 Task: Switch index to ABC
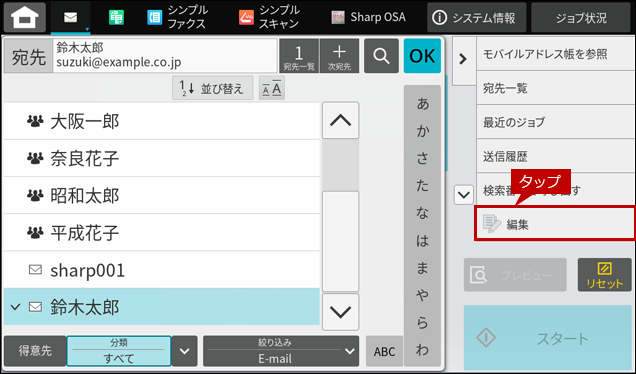384,351
